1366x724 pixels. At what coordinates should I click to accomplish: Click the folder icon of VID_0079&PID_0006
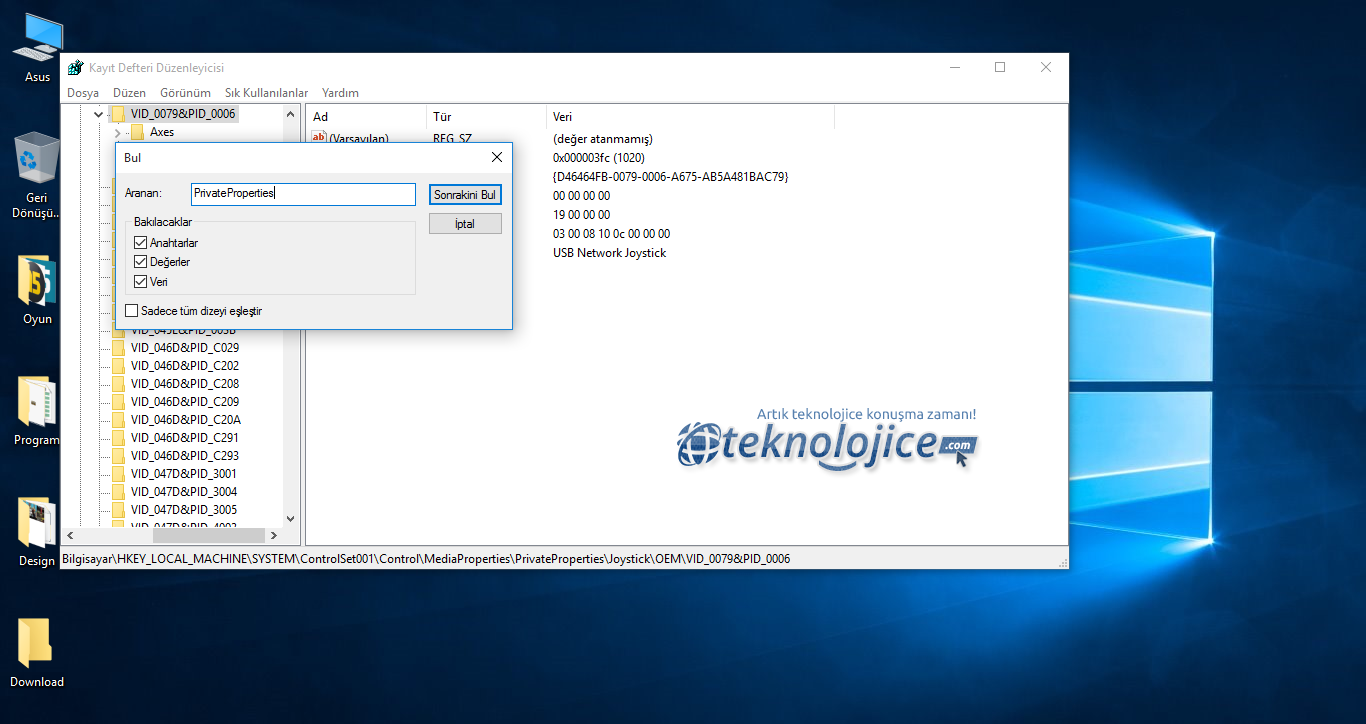(118, 114)
